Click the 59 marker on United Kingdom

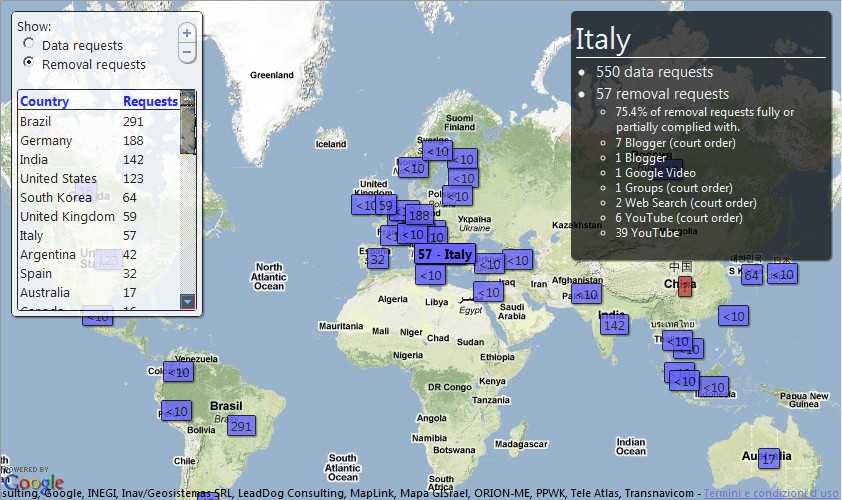pos(385,206)
